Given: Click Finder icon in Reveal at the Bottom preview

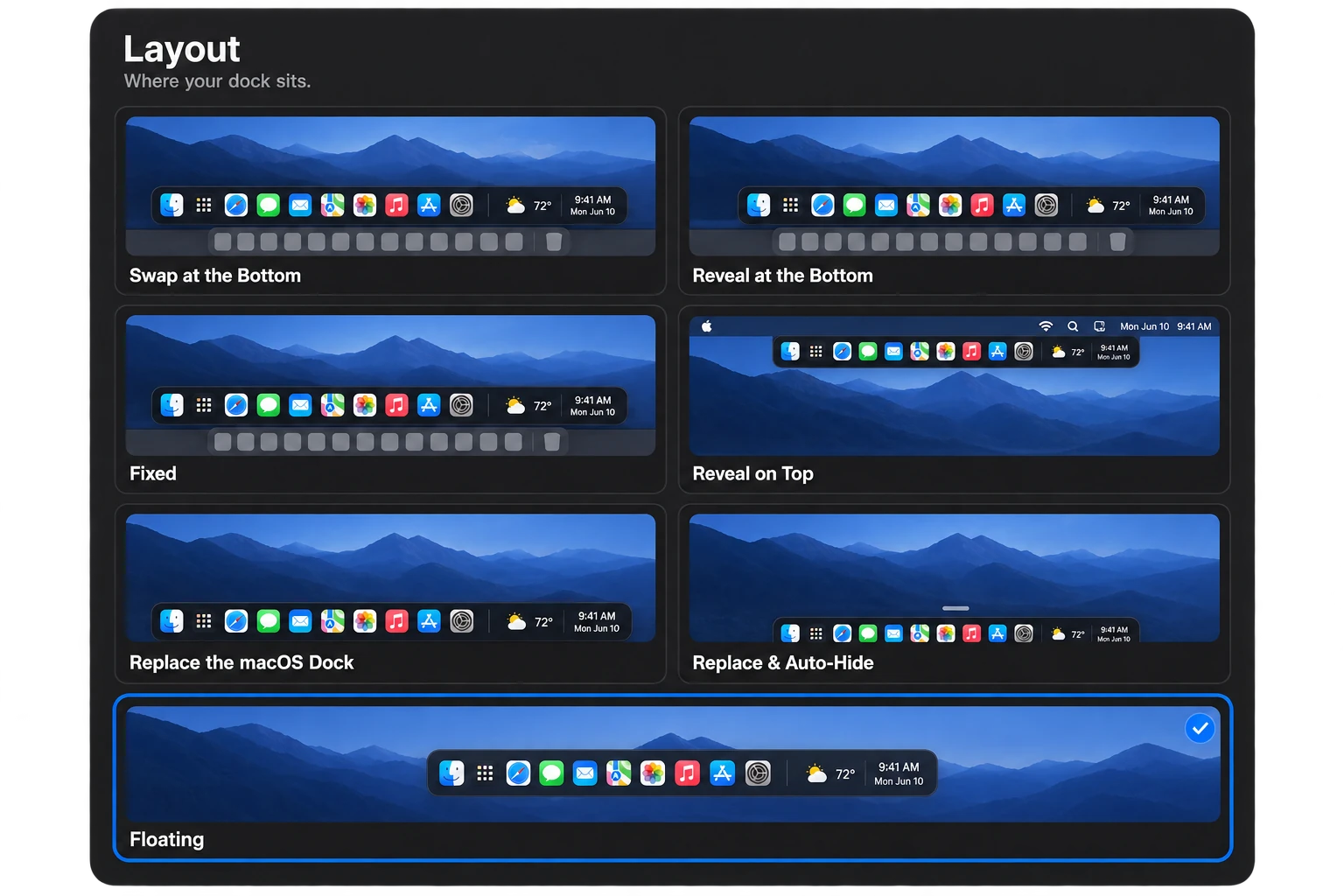Looking at the screenshot, I should [759, 205].
